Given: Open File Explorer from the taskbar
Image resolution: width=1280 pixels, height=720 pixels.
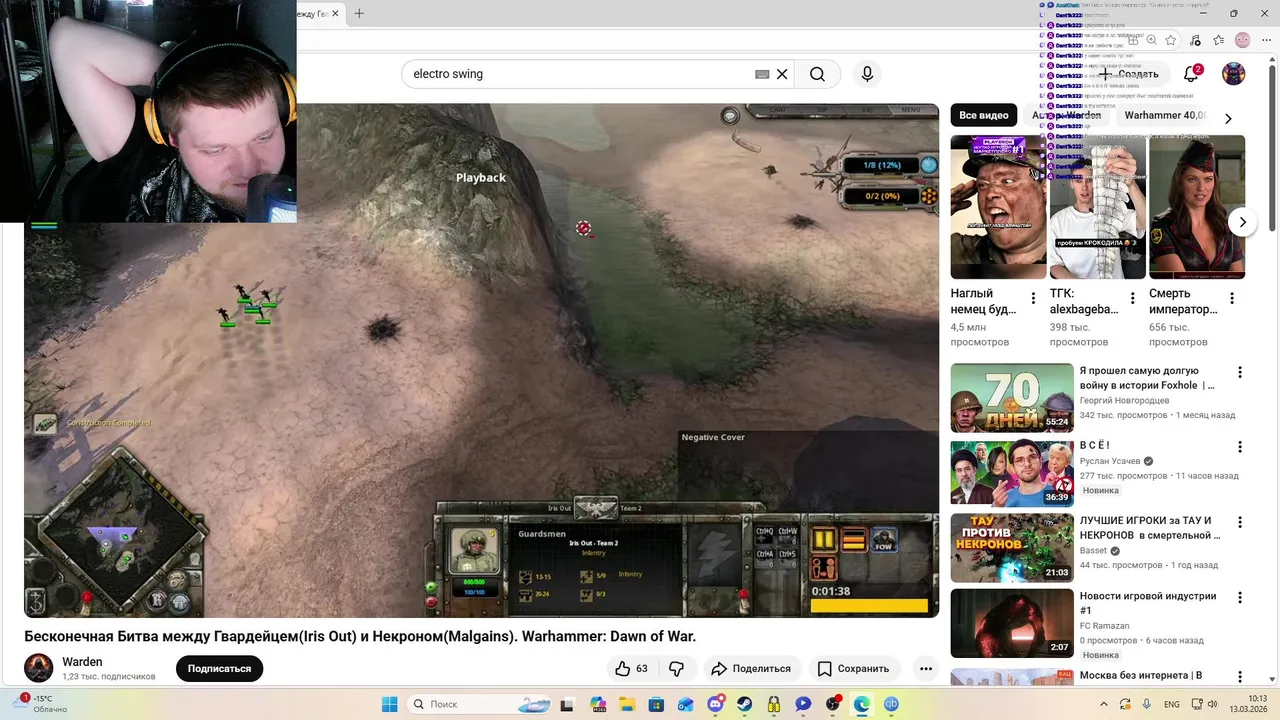Looking at the screenshot, I should tap(627, 704).
